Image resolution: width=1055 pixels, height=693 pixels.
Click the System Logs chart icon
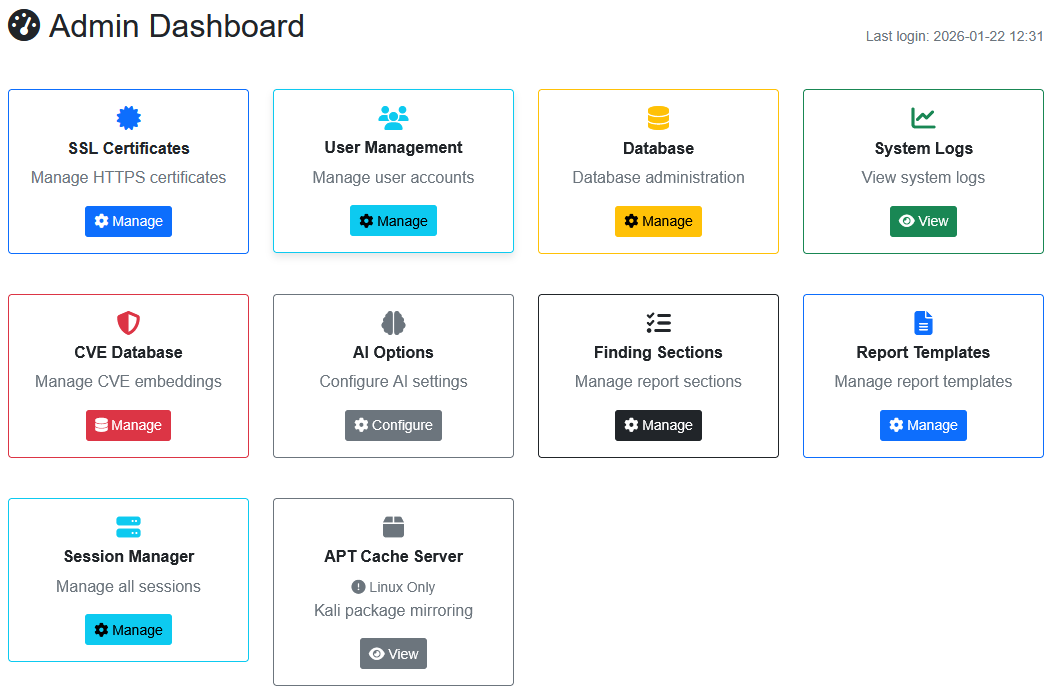pos(923,118)
